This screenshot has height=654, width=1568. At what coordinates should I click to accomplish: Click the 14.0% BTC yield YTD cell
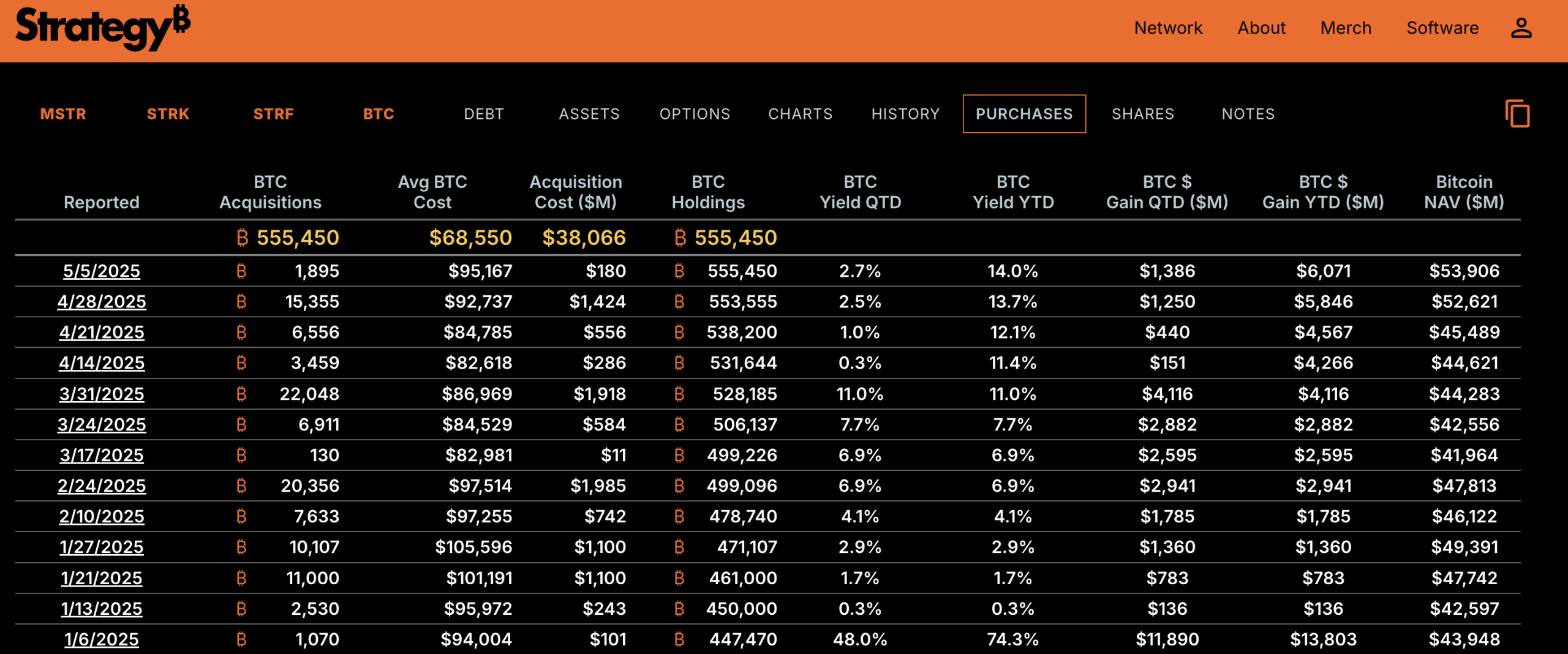[x=1013, y=271]
